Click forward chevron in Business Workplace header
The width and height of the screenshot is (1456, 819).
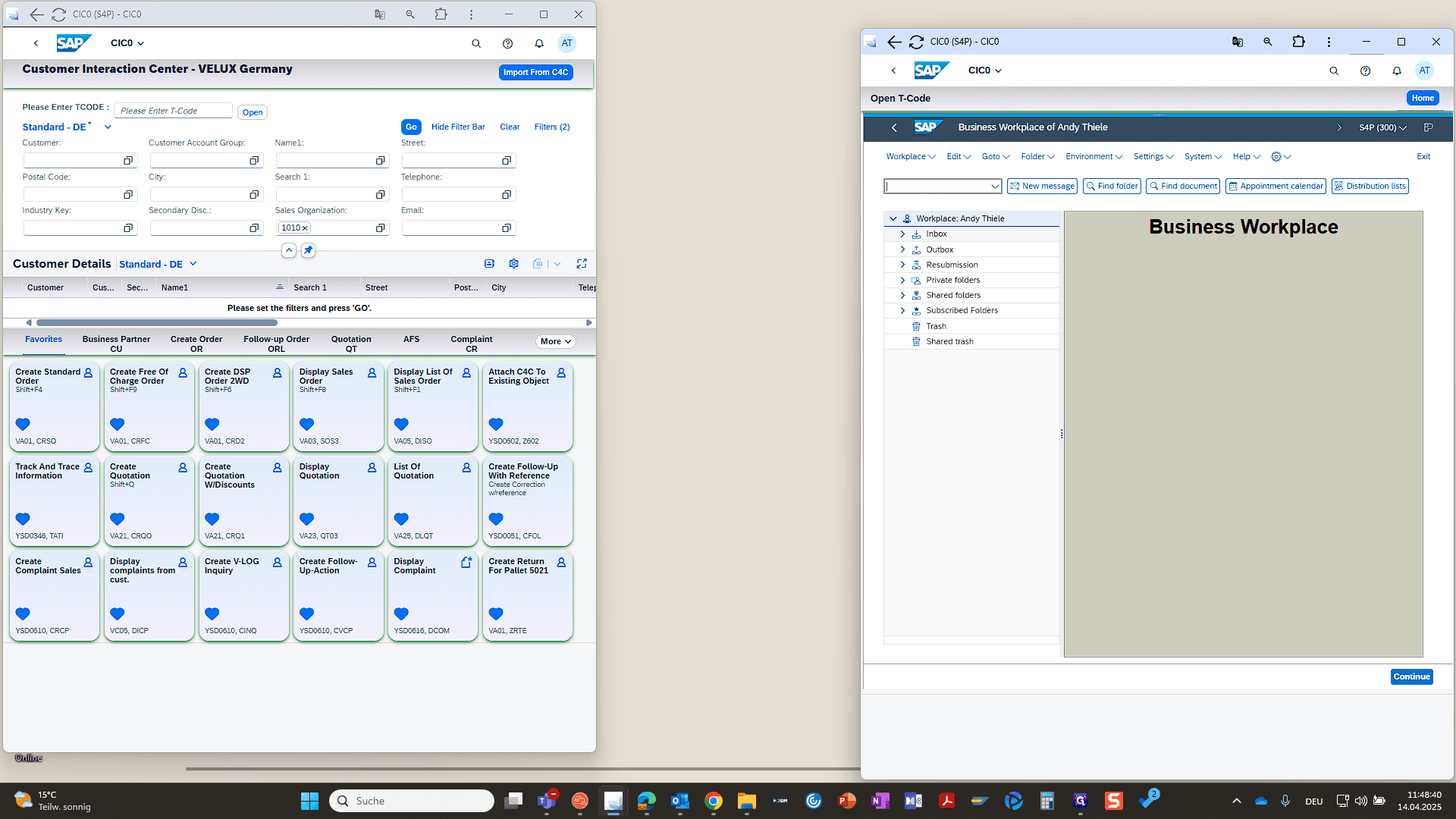(x=1339, y=127)
